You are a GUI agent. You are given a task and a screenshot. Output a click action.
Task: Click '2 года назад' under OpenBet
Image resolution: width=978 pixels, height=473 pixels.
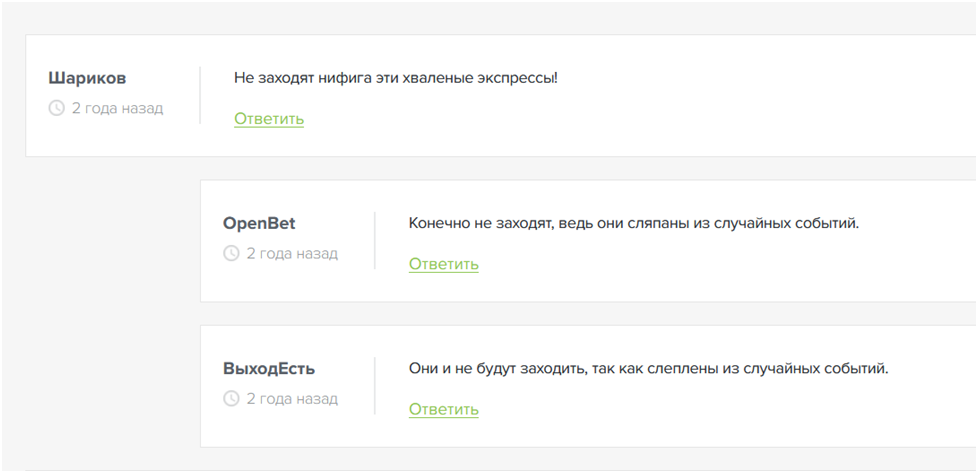292,253
